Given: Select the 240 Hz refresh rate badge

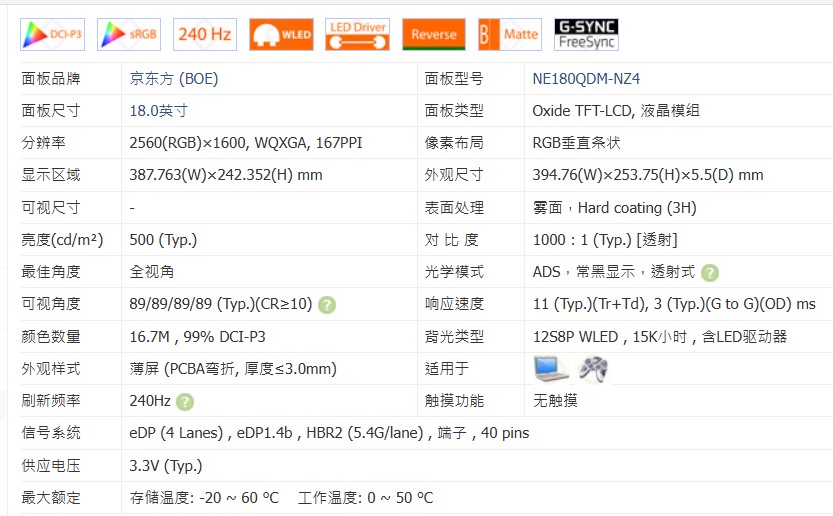Looking at the screenshot, I should pos(205,34).
